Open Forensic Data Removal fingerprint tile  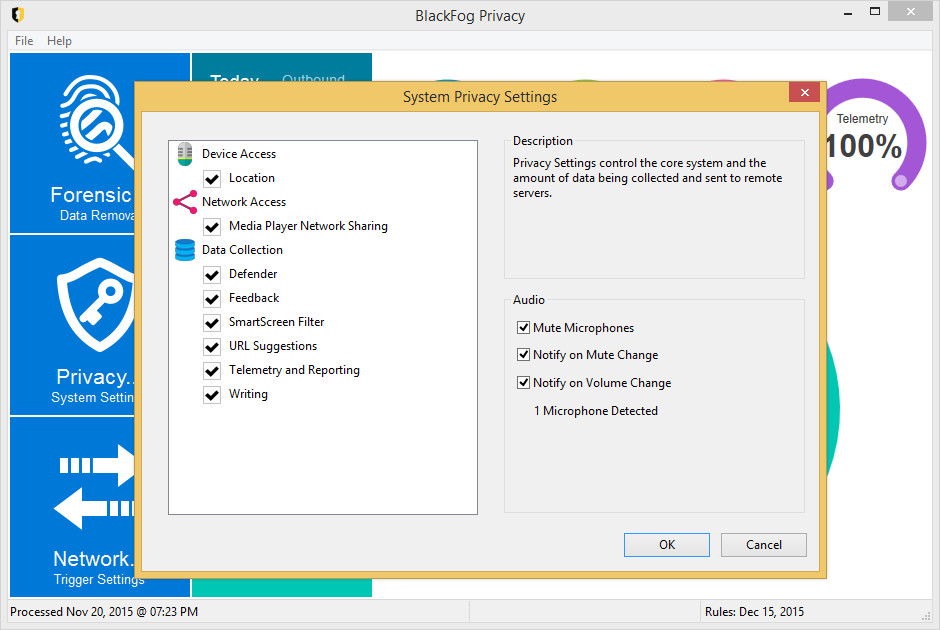[73, 143]
